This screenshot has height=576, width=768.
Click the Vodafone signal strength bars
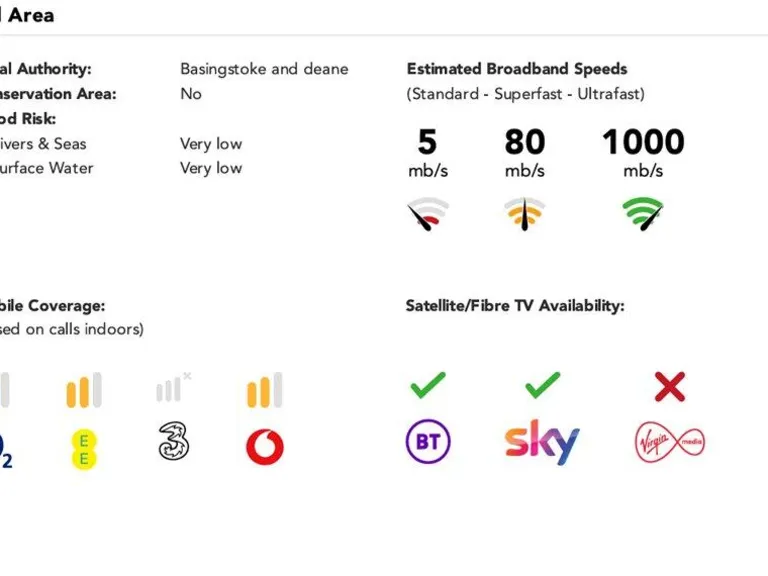265,390
